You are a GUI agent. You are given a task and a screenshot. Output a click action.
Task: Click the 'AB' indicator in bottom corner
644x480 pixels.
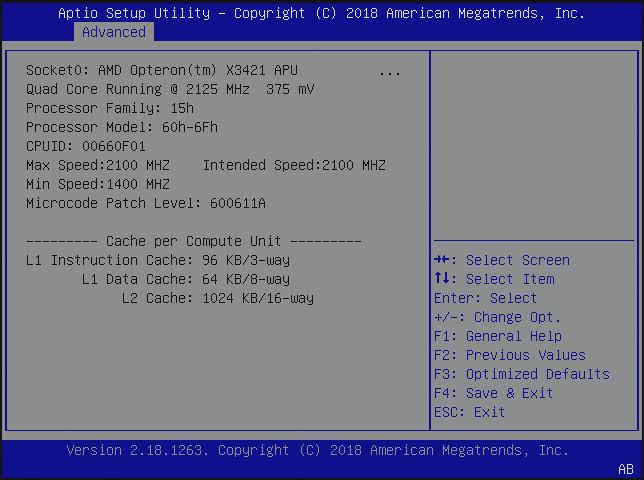coord(626,469)
